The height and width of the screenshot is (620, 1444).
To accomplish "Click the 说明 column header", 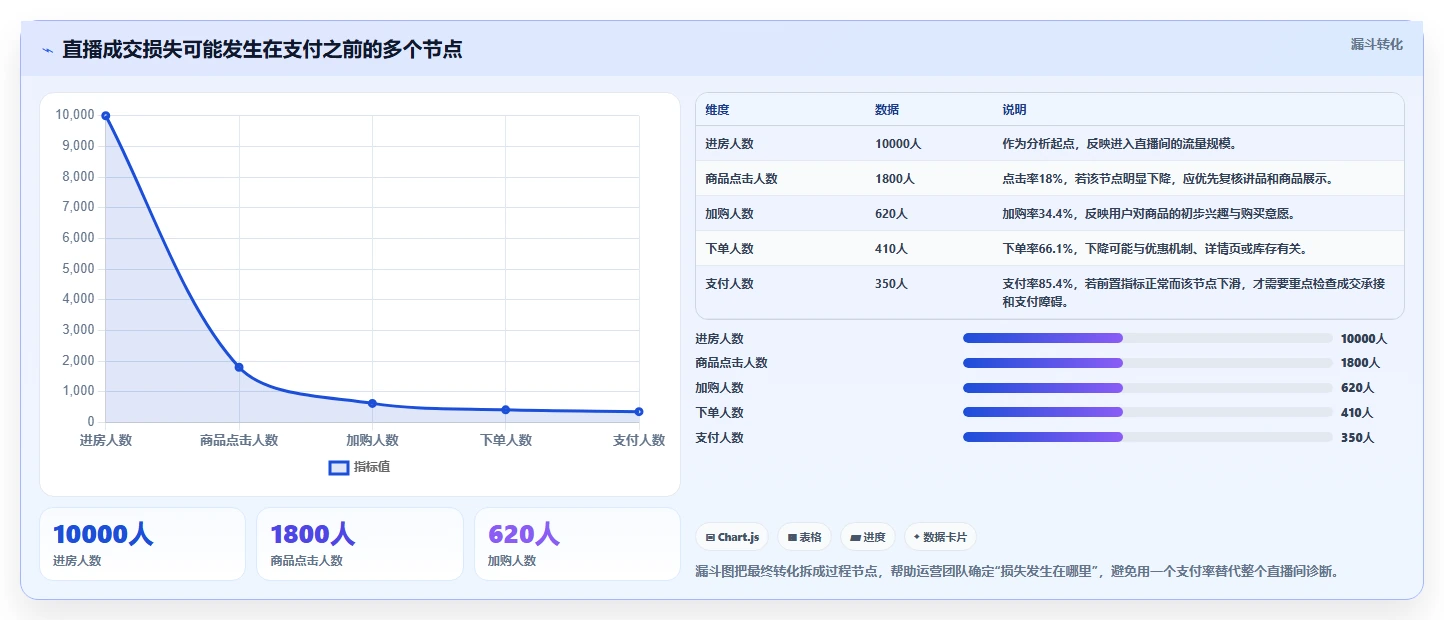I will (1015, 110).
